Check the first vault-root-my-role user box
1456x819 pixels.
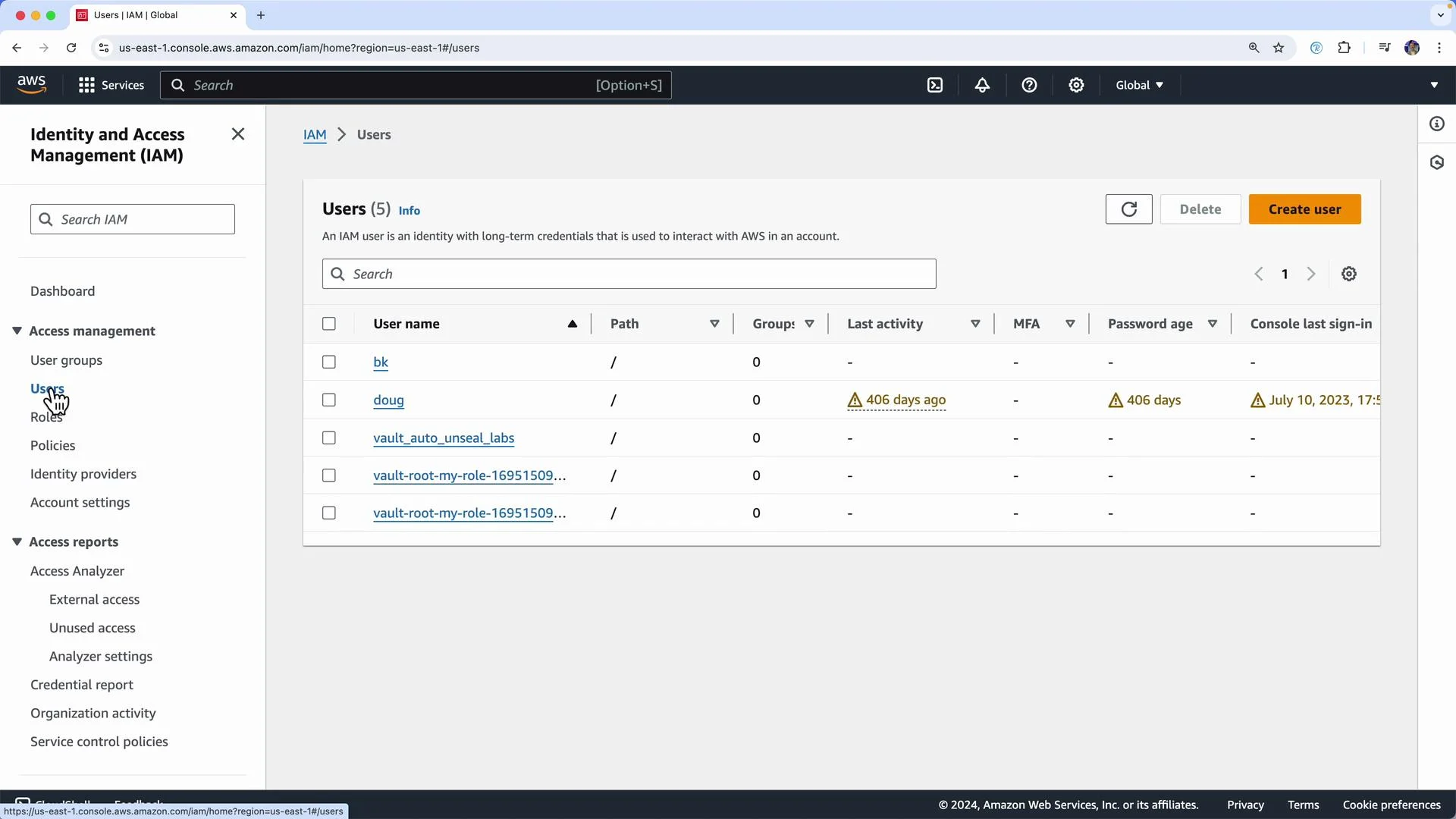coord(329,475)
